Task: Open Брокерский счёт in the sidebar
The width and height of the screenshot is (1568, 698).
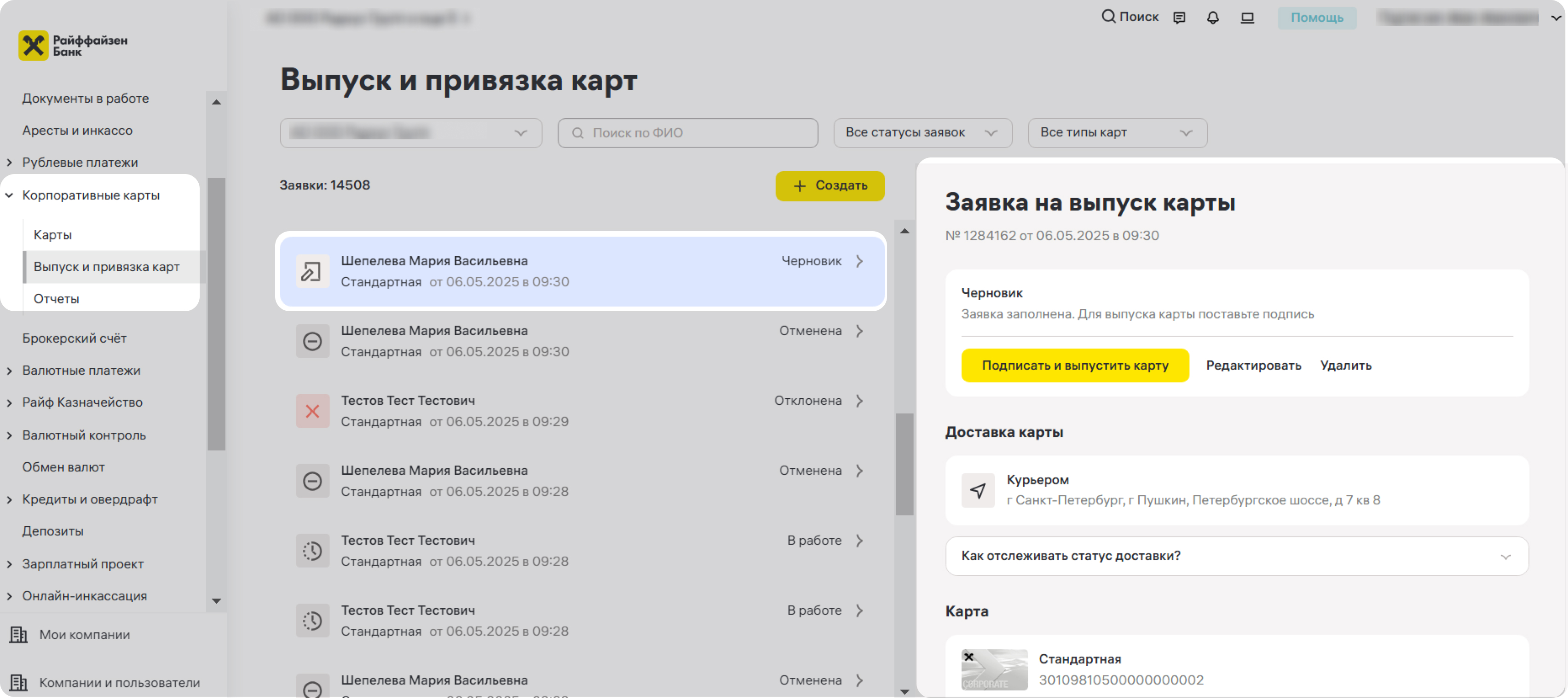Action: [x=74, y=338]
